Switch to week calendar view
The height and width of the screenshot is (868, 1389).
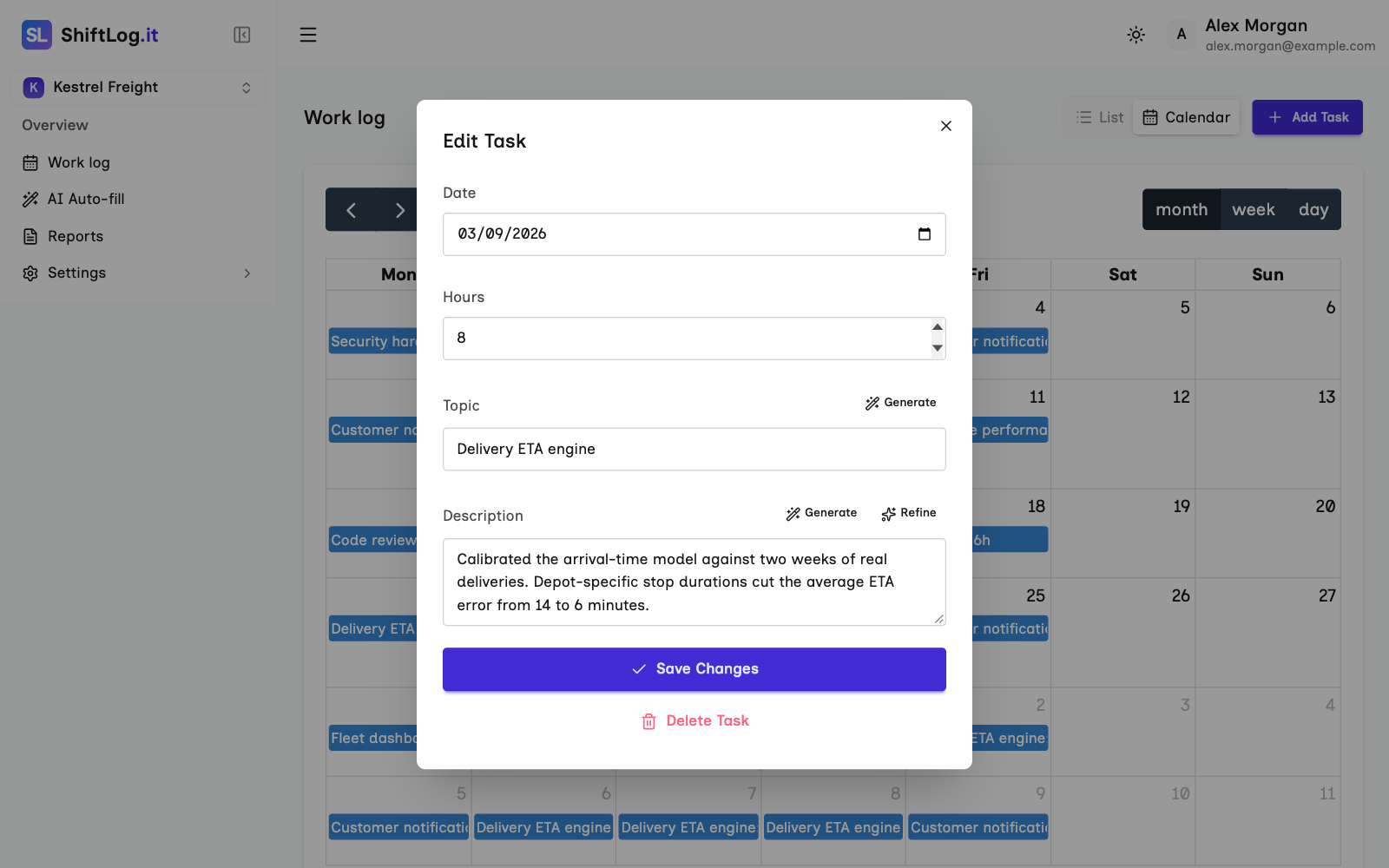pyautogui.click(x=1254, y=209)
